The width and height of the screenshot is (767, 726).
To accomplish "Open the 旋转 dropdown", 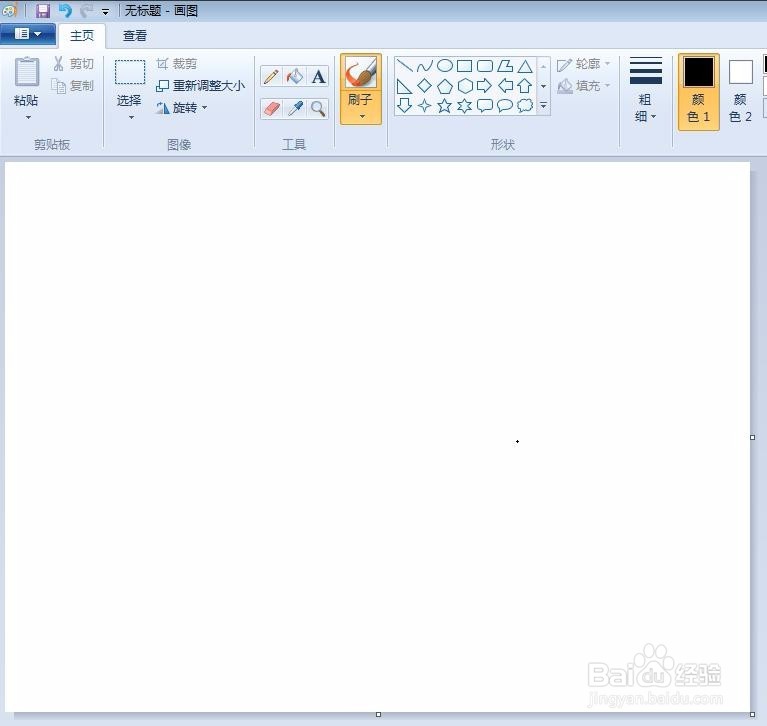I will [182, 108].
